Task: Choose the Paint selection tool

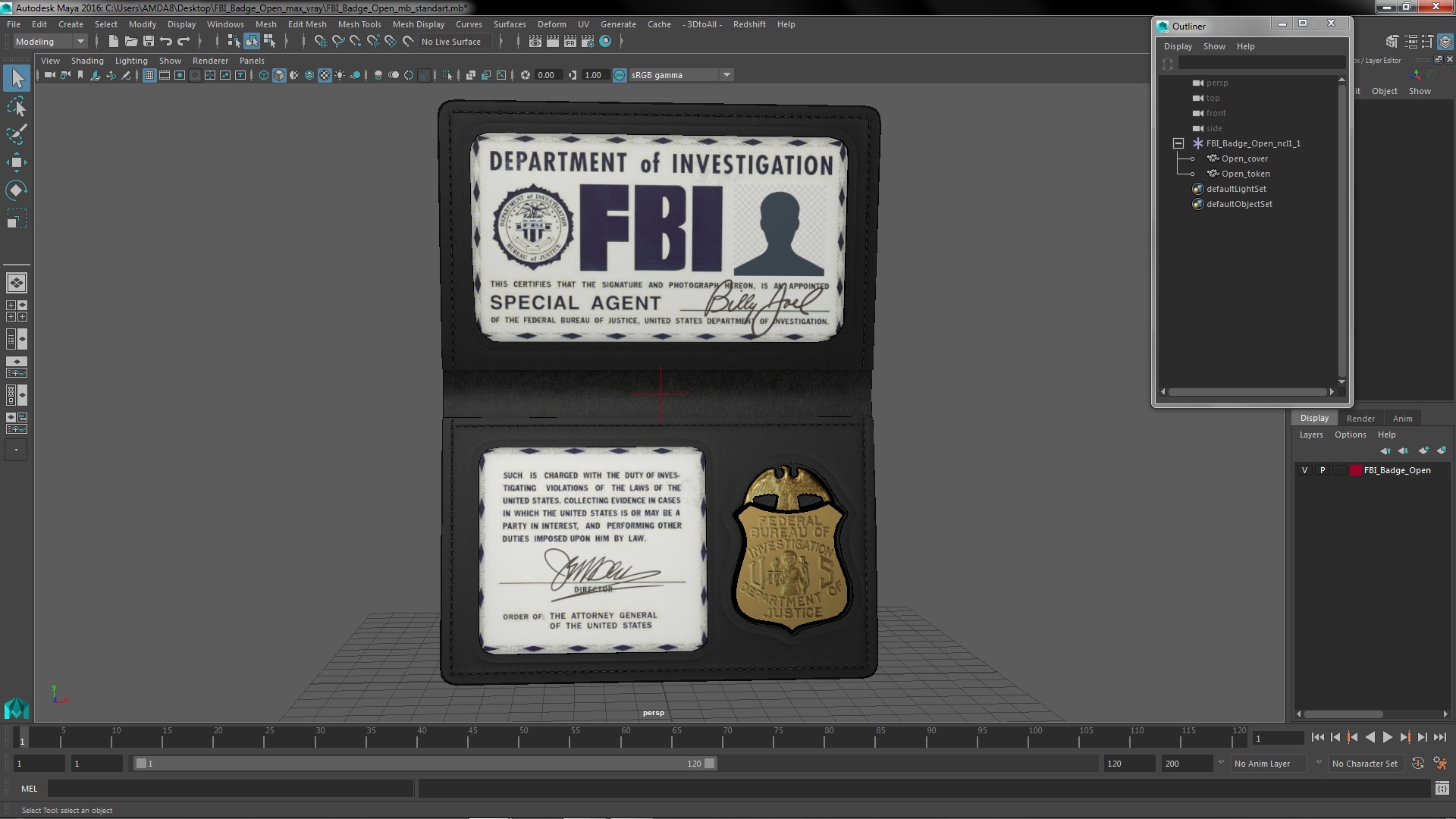Action: pyautogui.click(x=16, y=134)
